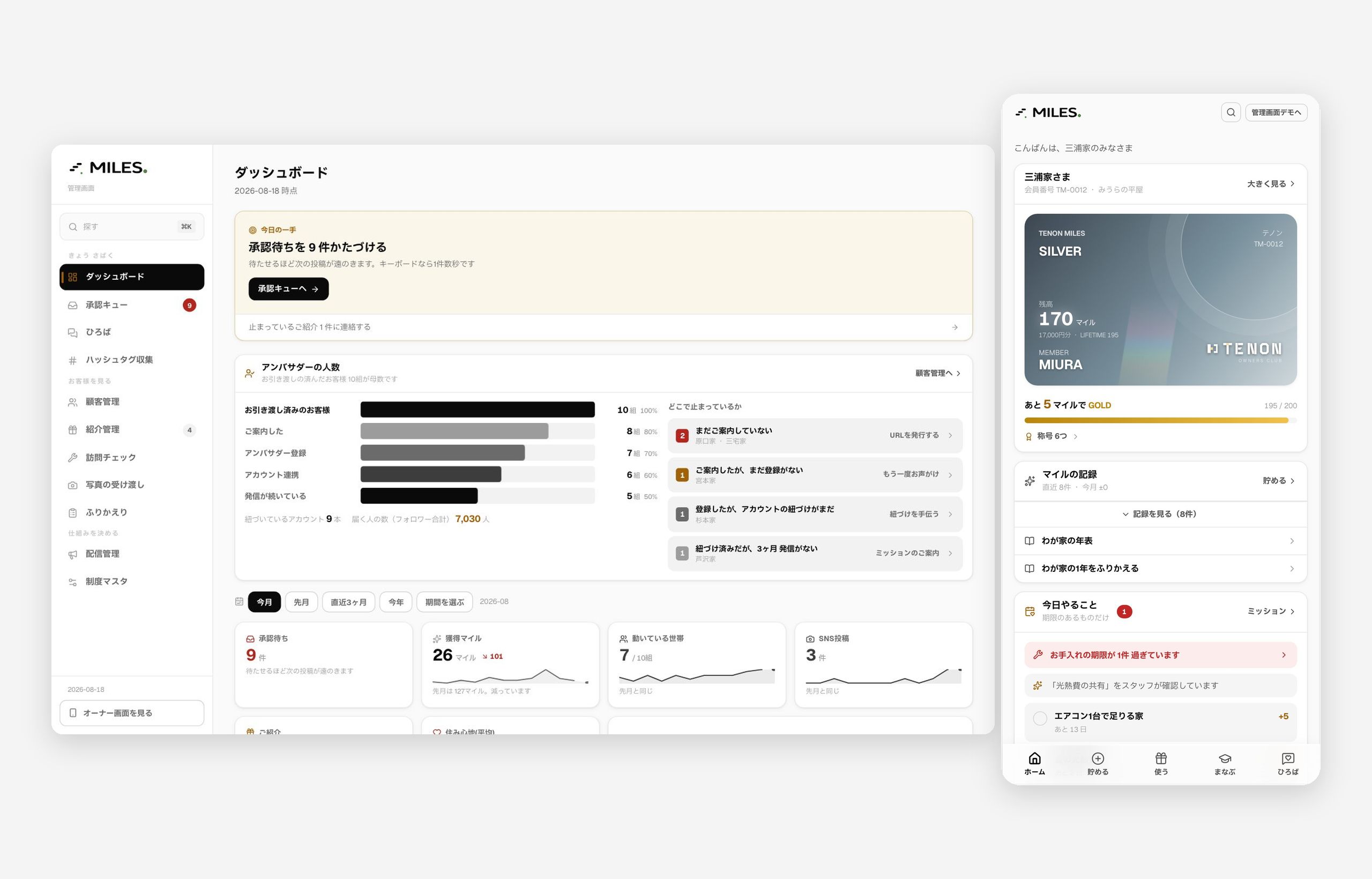Viewport: 1372px width, 879px height.
Task: Expand 記録を見る（8件） records list
Action: pyautogui.click(x=1160, y=513)
